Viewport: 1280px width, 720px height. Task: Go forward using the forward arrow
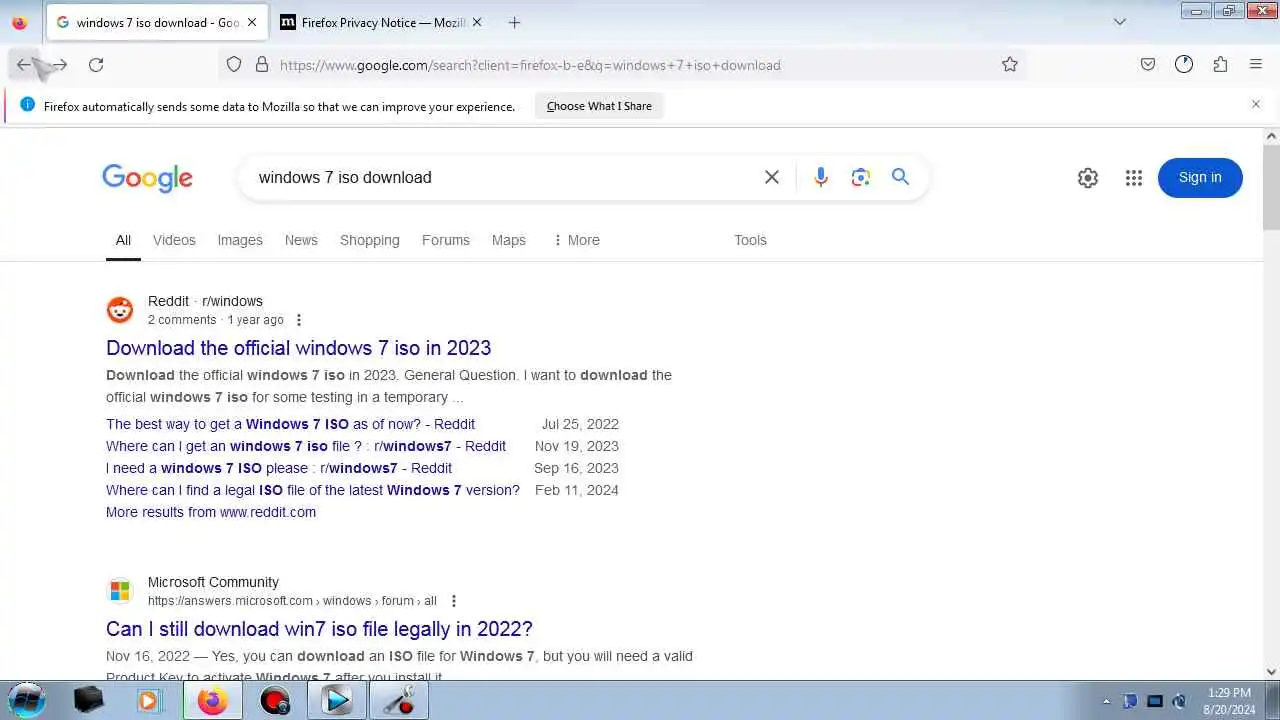click(59, 65)
